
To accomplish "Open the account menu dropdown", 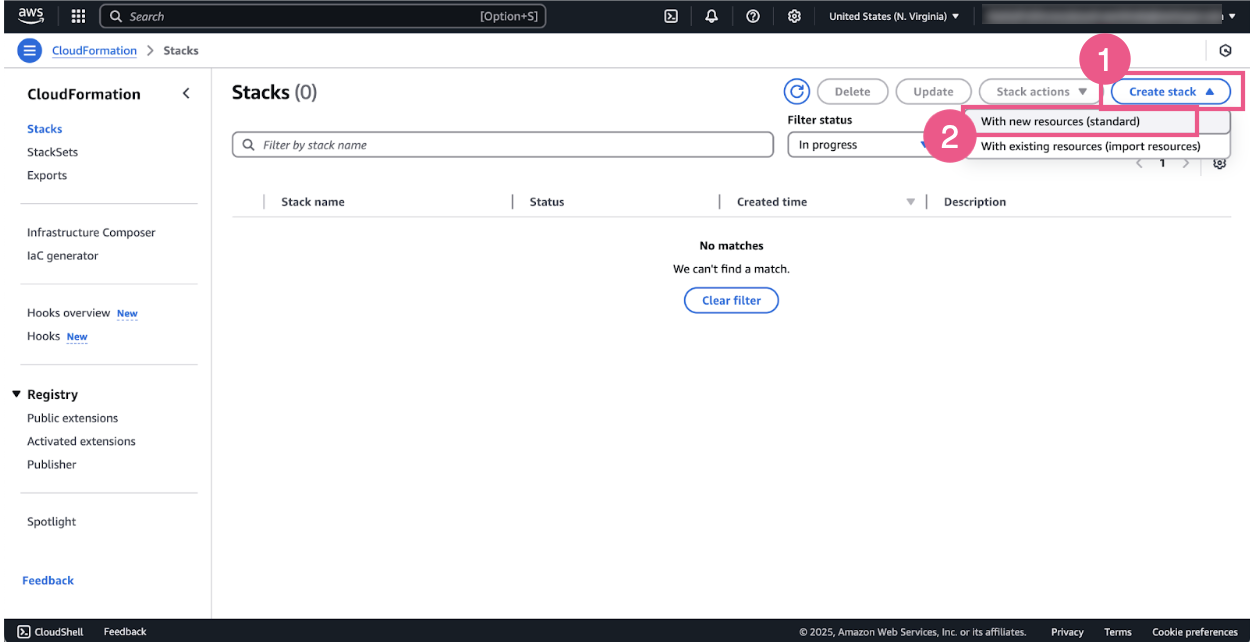I will [x=1108, y=16].
